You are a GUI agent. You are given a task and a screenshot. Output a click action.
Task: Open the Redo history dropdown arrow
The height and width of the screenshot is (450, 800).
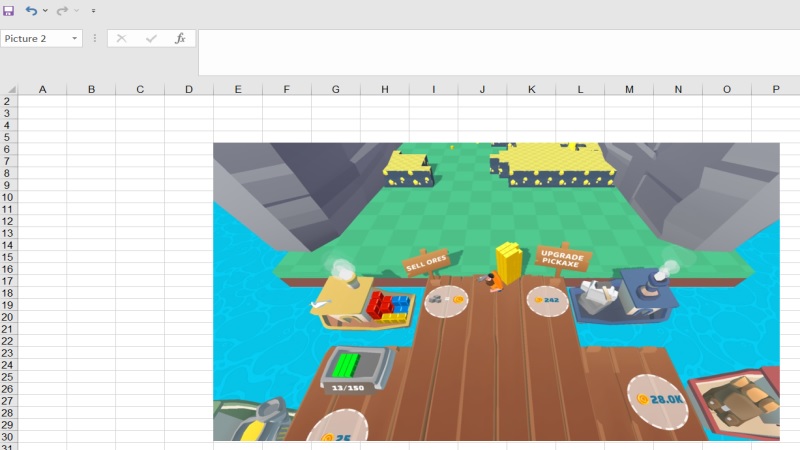77,10
